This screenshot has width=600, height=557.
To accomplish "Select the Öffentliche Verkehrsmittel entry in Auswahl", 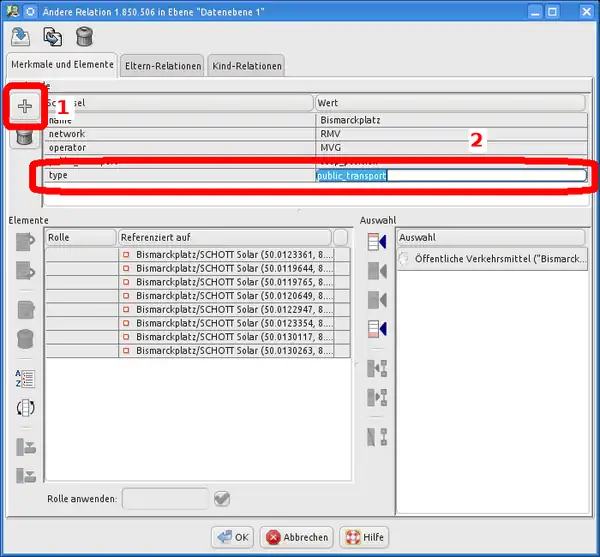I will point(490,259).
